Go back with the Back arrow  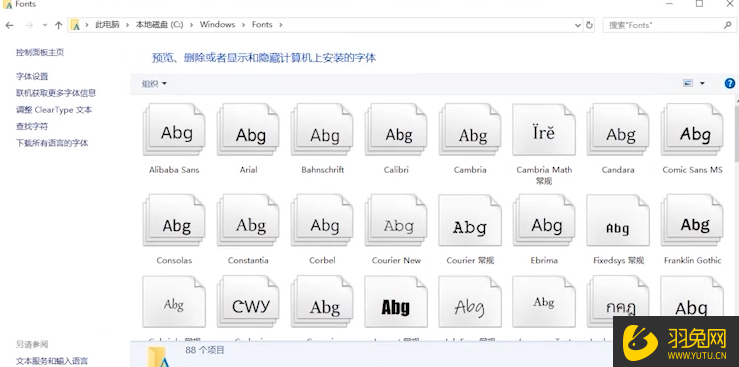[9, 25]
